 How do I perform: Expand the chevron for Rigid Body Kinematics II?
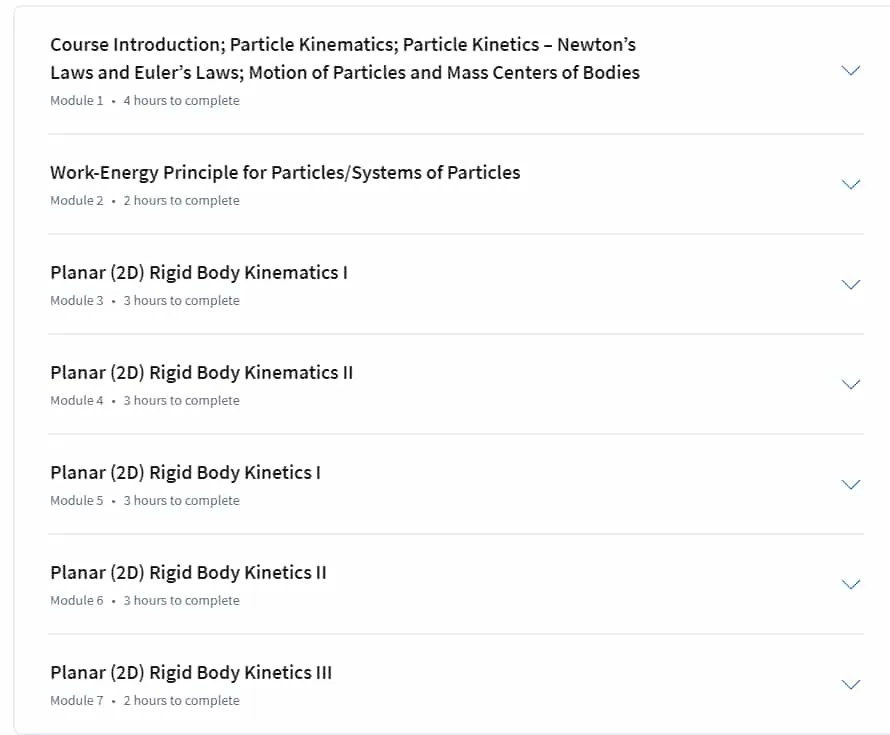click(x=850, y=384)
